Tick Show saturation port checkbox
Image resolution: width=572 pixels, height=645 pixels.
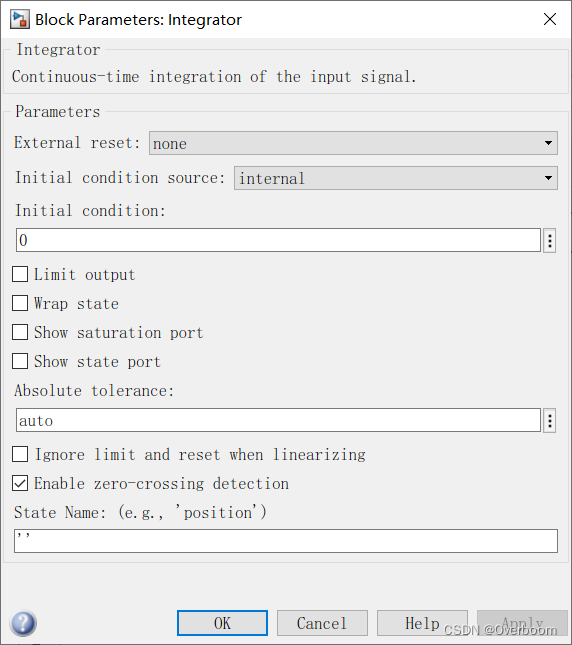20,332
